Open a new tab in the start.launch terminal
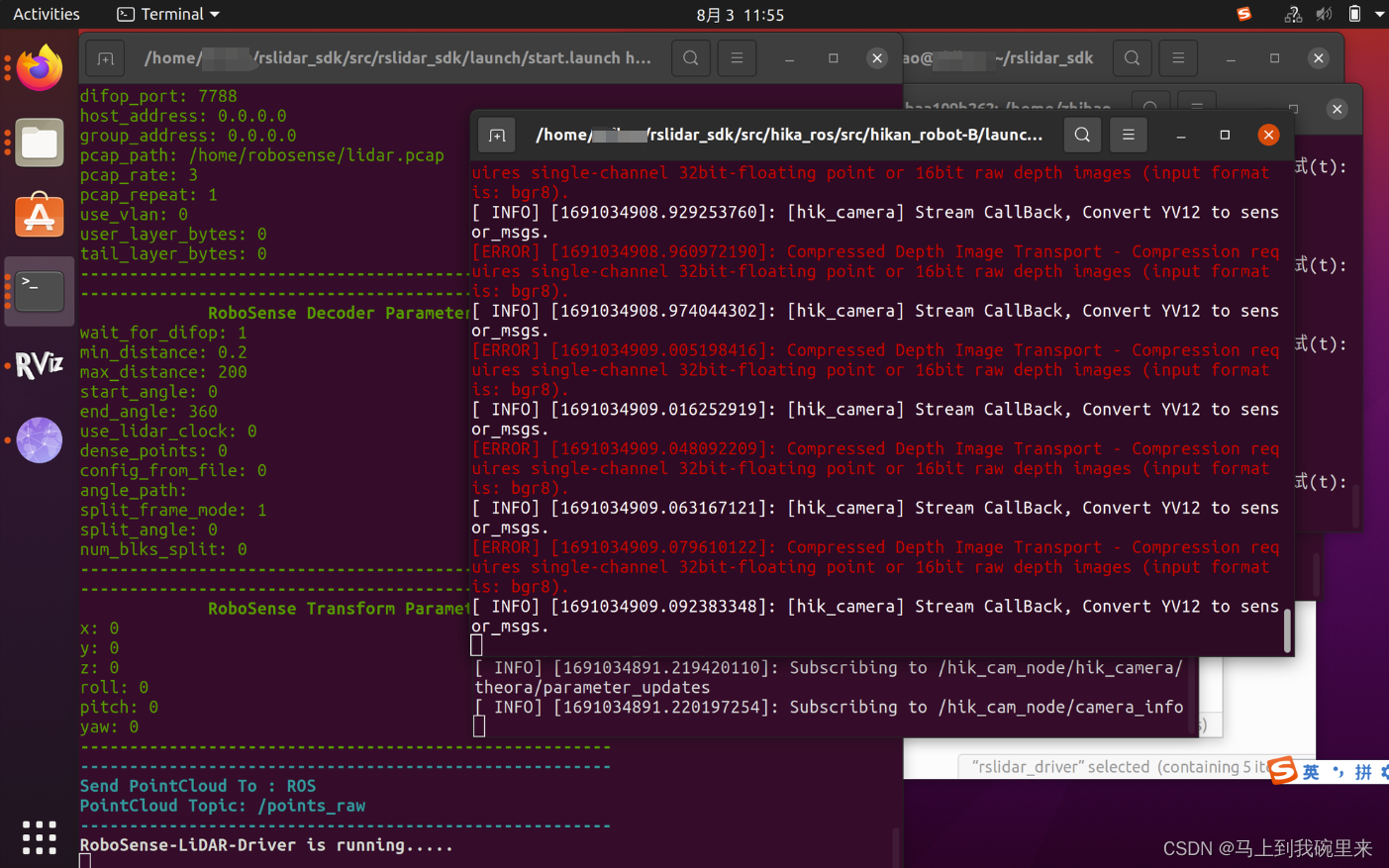Screen dimensions: 1389x868 tap(105, 58)
